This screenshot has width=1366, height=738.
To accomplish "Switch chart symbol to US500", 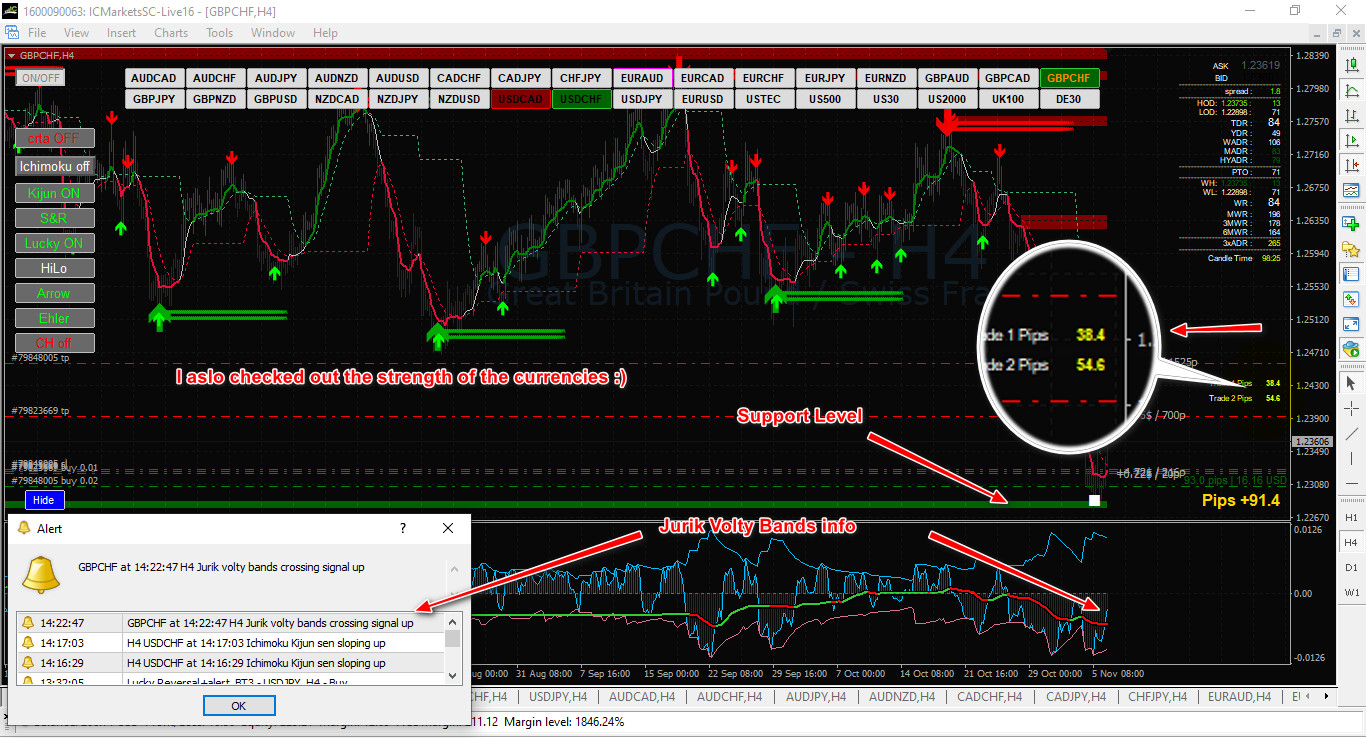I will (825, 99).
